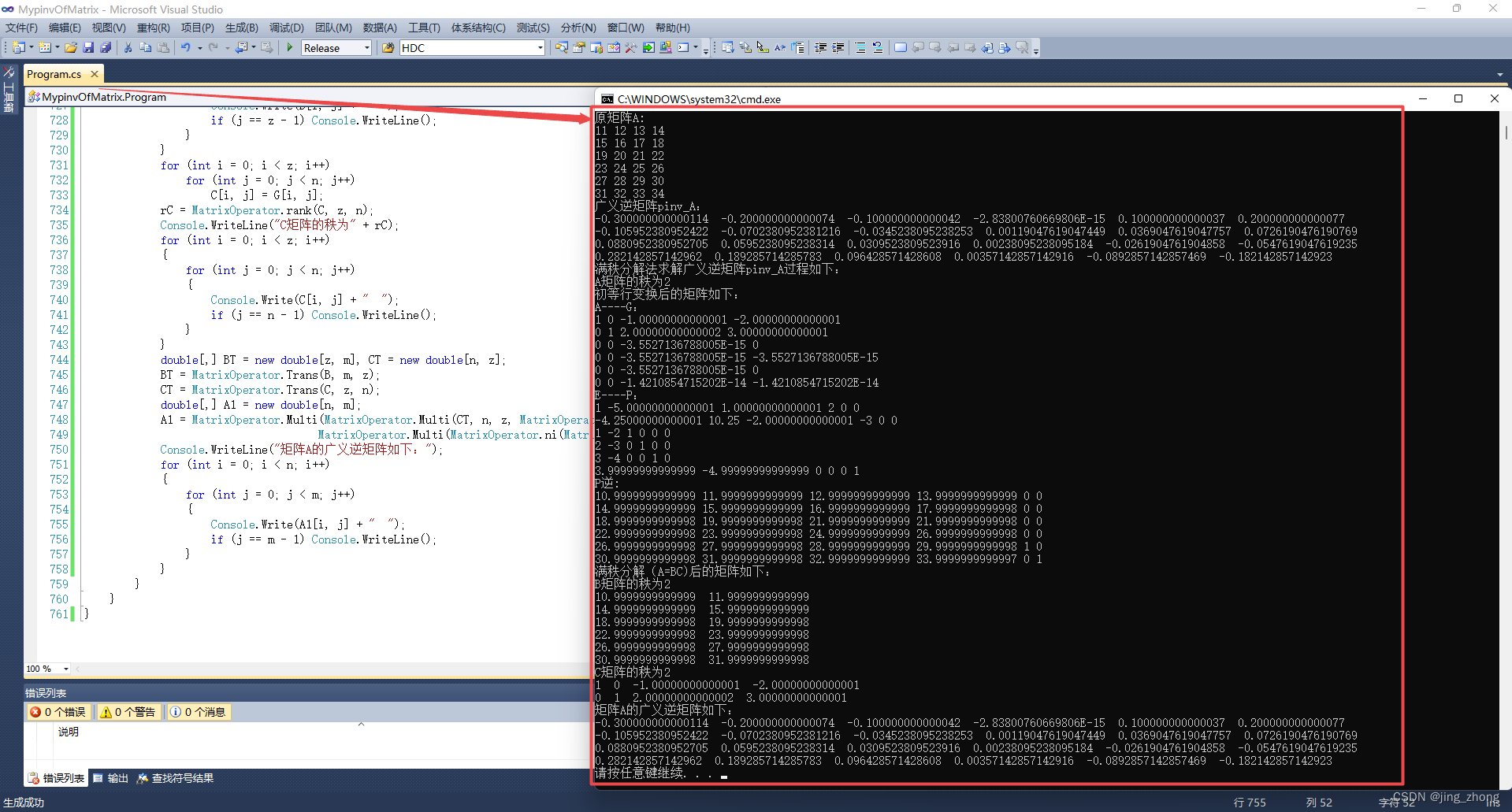Open the Solution Explorer toolbar icon

[561, 48]
